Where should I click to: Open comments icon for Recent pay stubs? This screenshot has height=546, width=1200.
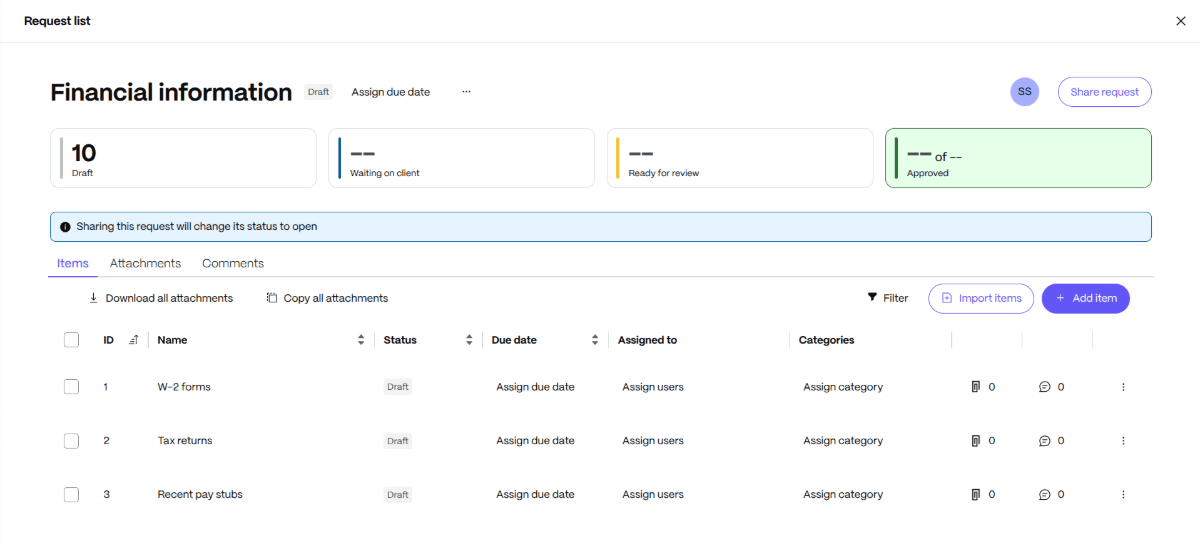click(1045, 495)
